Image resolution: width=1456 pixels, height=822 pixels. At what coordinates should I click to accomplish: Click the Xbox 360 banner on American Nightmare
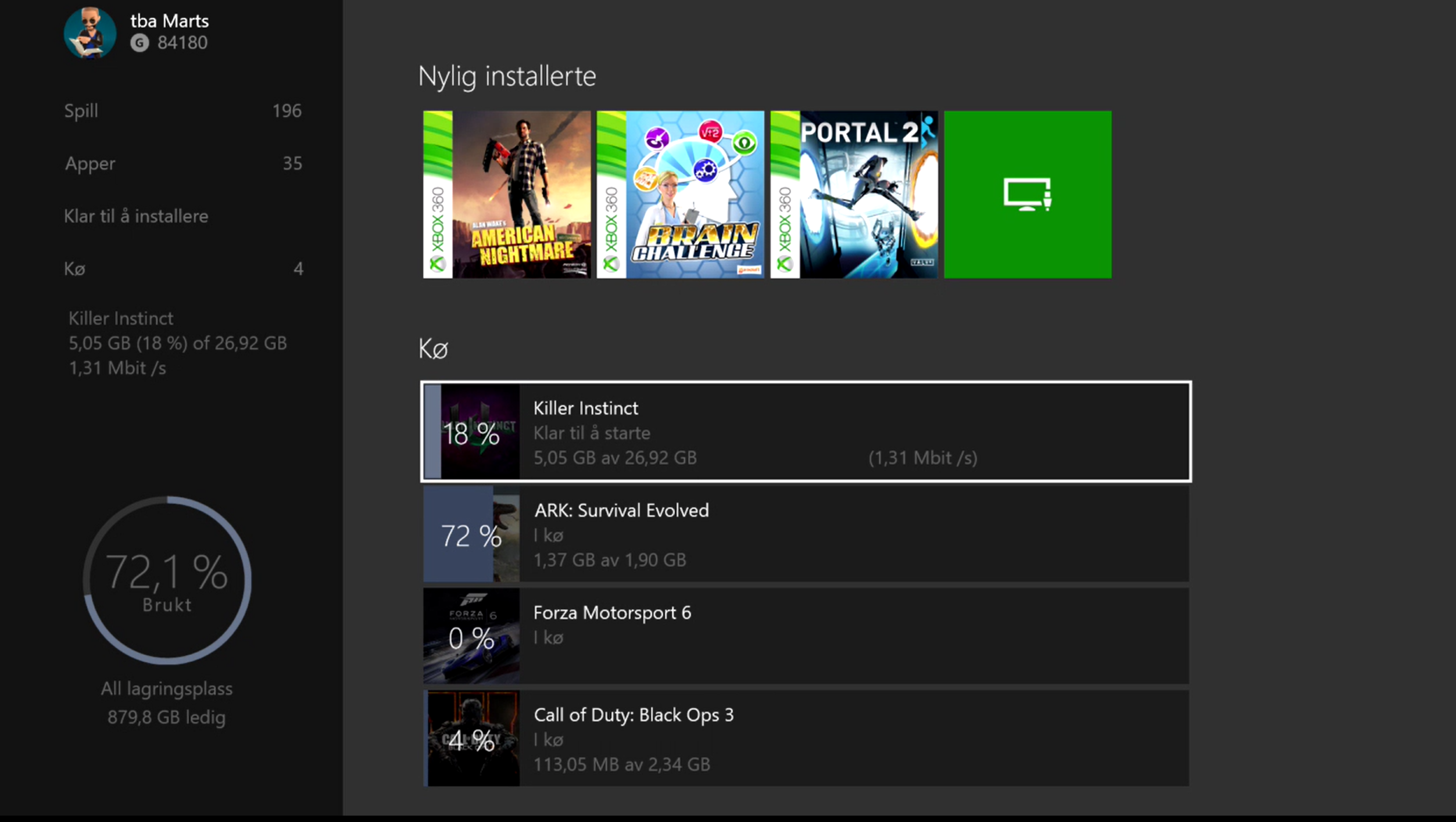pyautogui.click(x=438, y=195)
